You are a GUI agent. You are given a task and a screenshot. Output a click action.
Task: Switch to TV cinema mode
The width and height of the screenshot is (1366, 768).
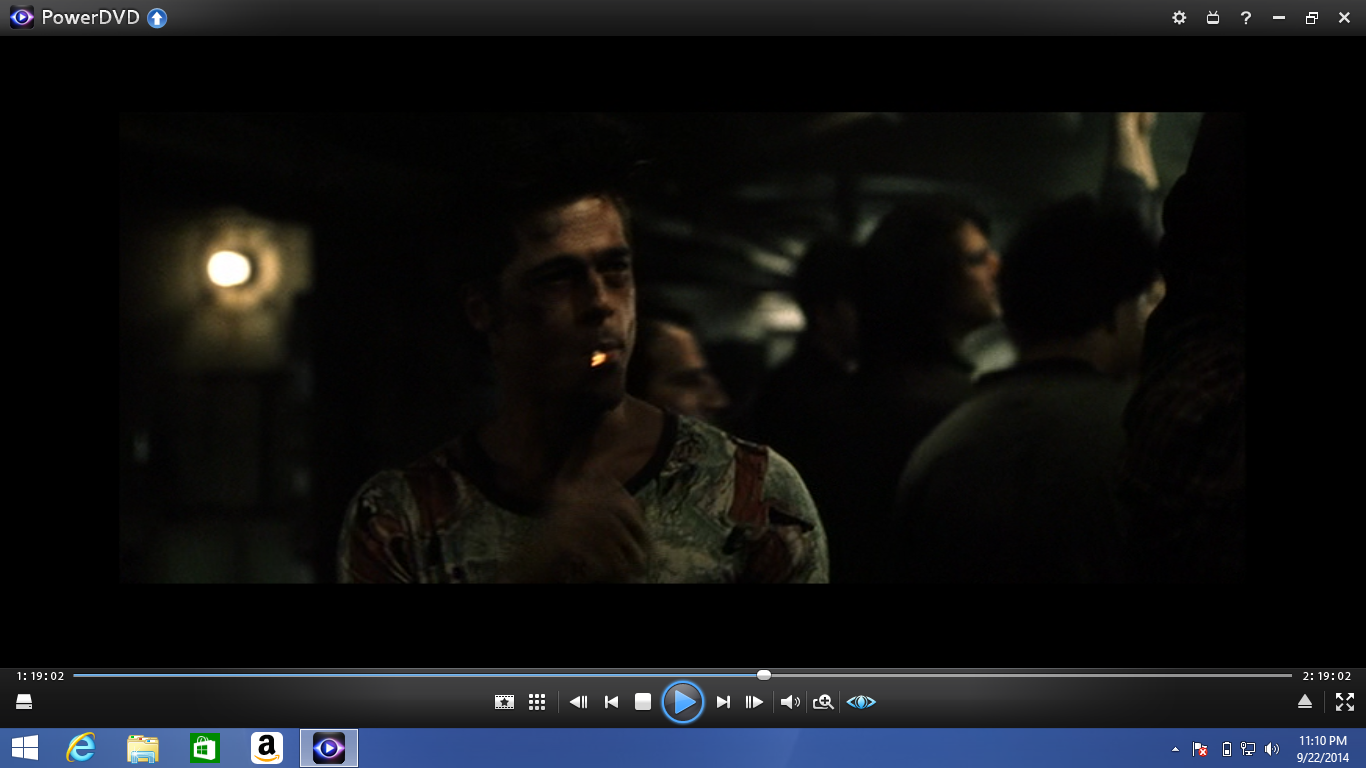[1213, 18]
